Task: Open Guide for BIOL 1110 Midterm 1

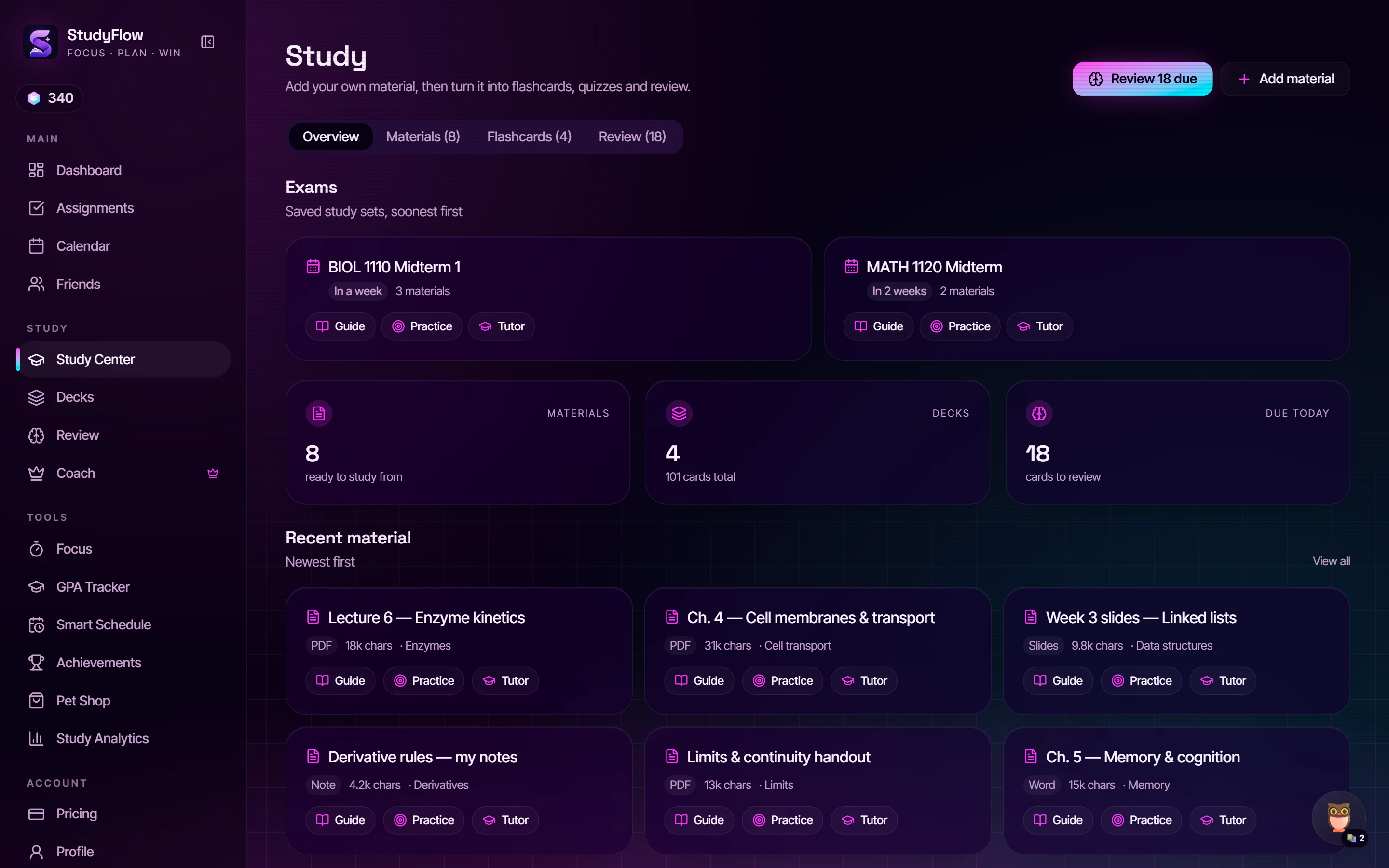Action: coord(340,326)
